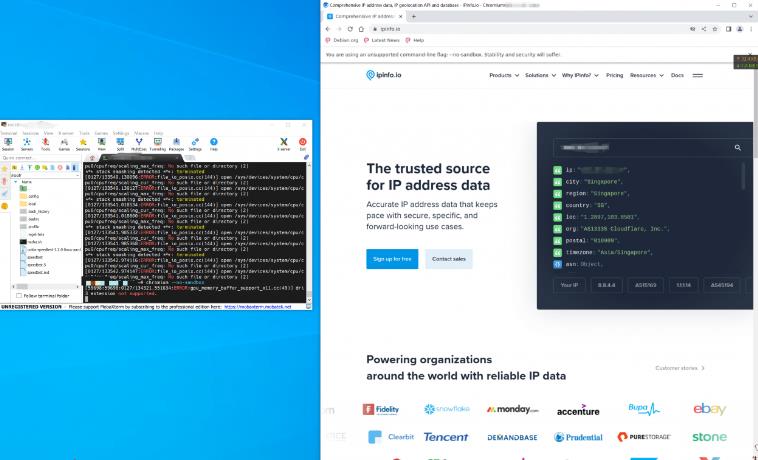Open the profile avatar icon in Chromium

740,29
